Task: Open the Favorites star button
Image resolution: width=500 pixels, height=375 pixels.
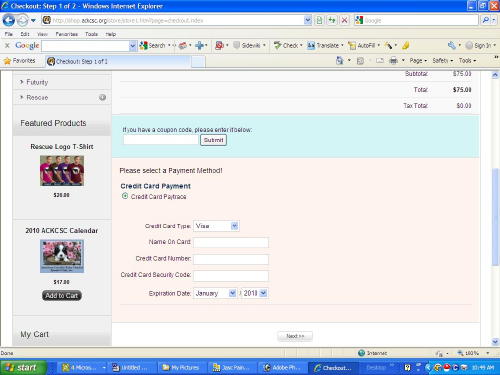Action: [x=19, y=61]
